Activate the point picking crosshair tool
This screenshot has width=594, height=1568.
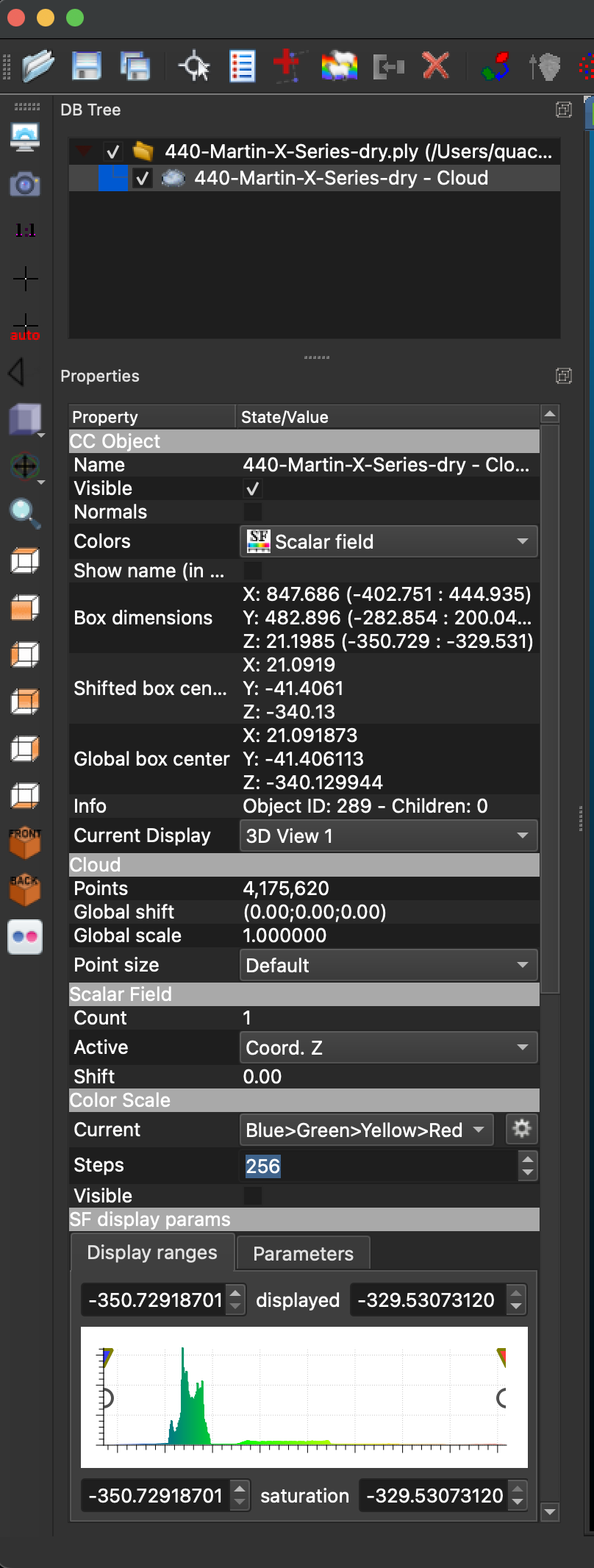coord(194,66)
